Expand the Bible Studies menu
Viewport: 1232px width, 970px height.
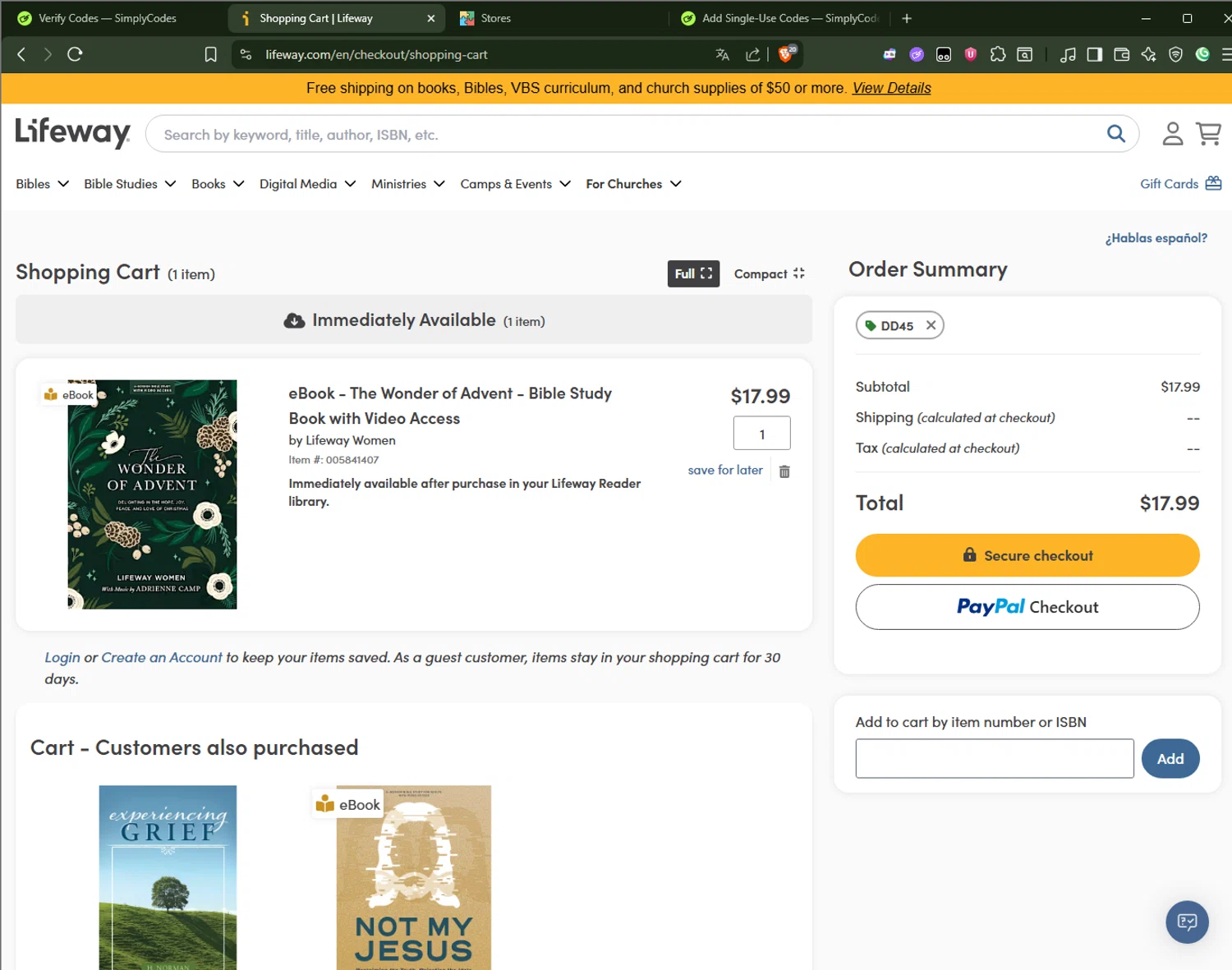coord(130,184)
